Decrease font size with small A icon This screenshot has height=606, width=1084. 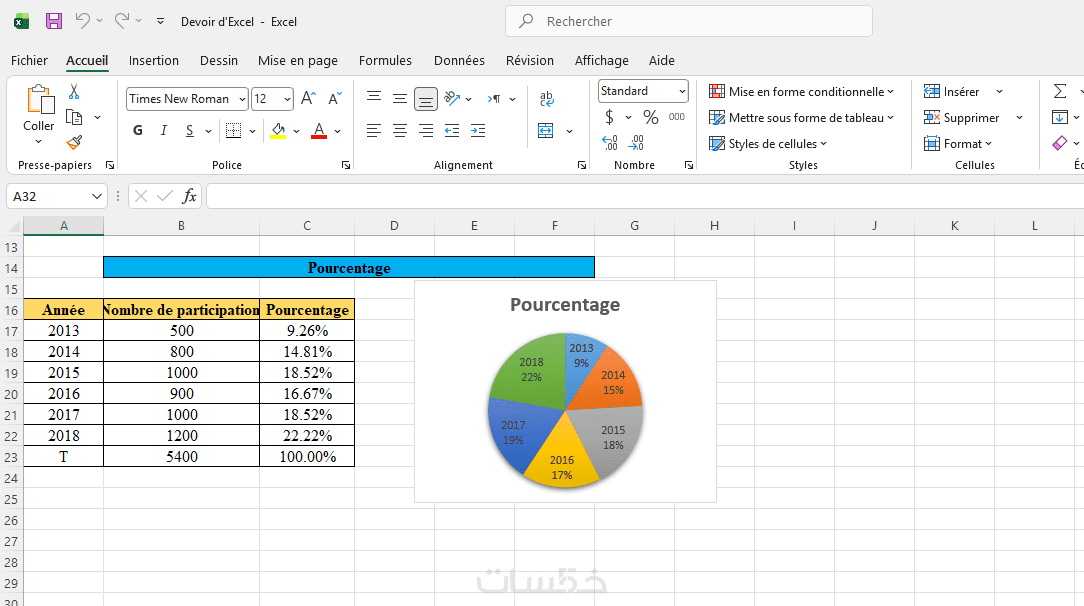pos(335,98)
